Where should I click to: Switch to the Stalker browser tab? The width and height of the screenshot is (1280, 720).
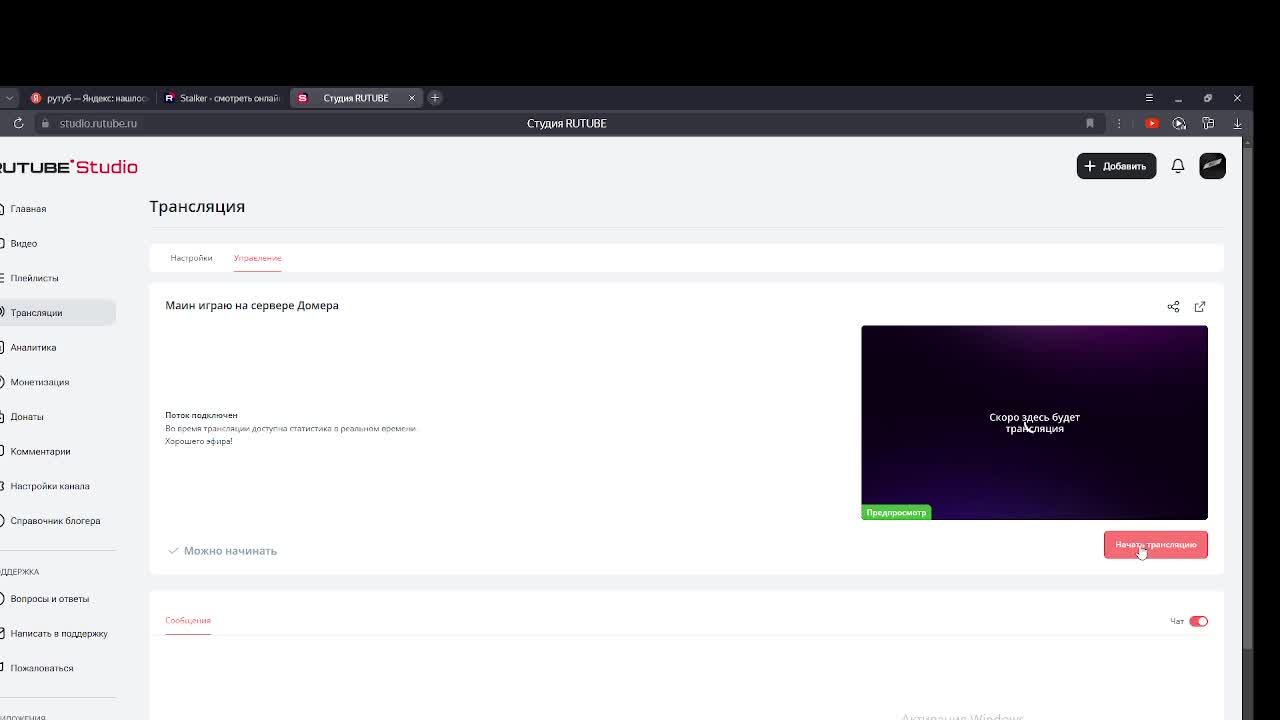(x=222, y=98)
